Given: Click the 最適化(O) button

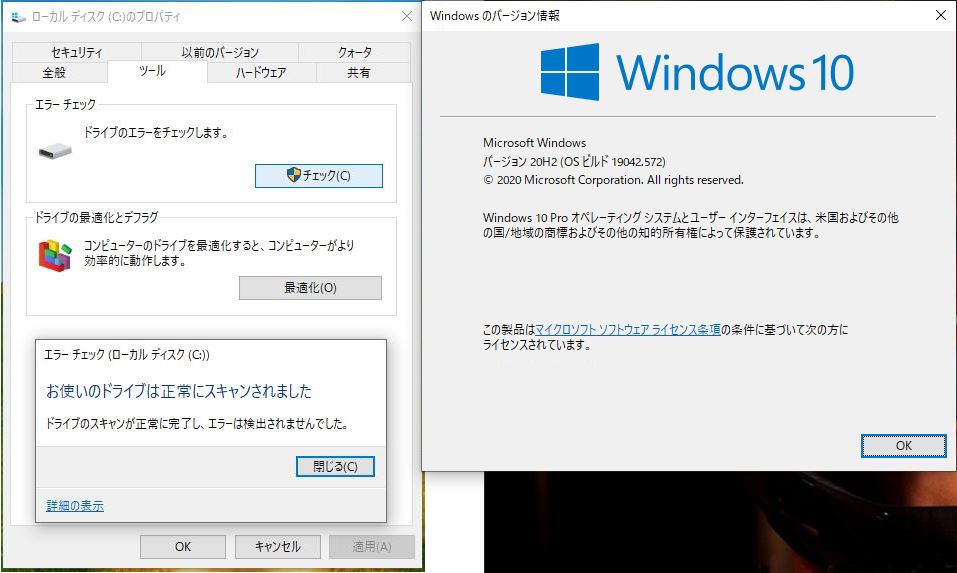Looking at the screenshot, I should click(x=310, y=288).
